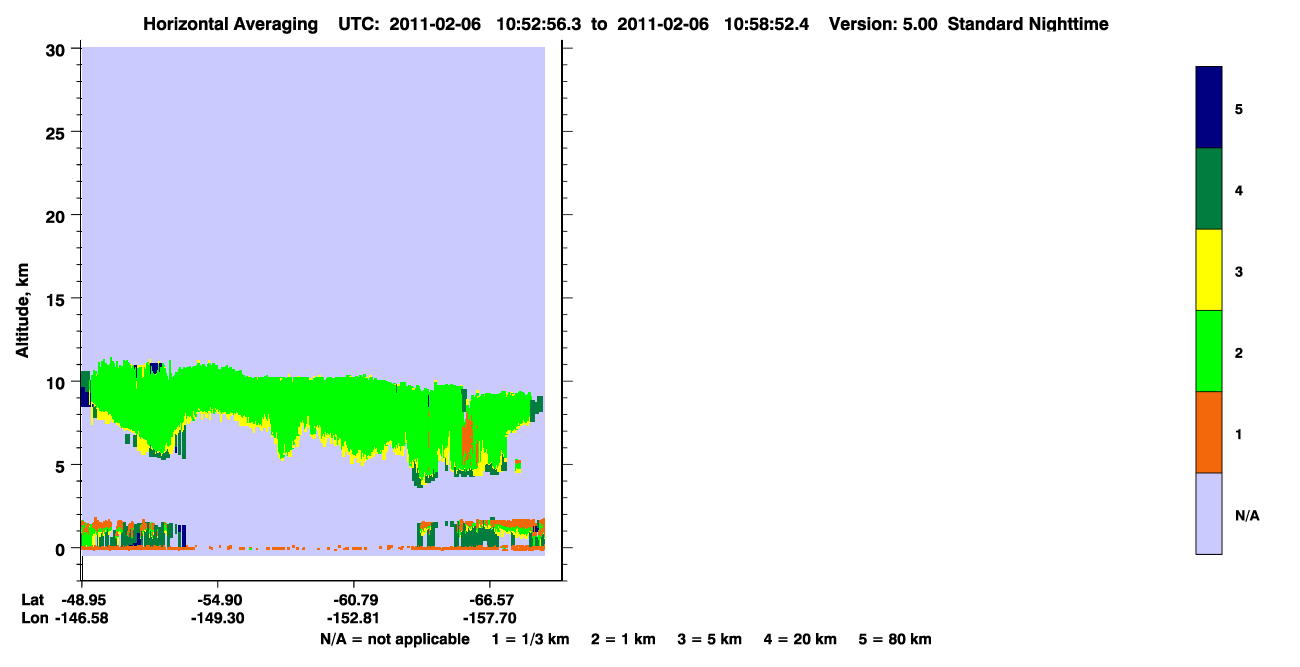Click the number 5 beside the colorbar
1300x667 pixels.
pos(1239,108)
